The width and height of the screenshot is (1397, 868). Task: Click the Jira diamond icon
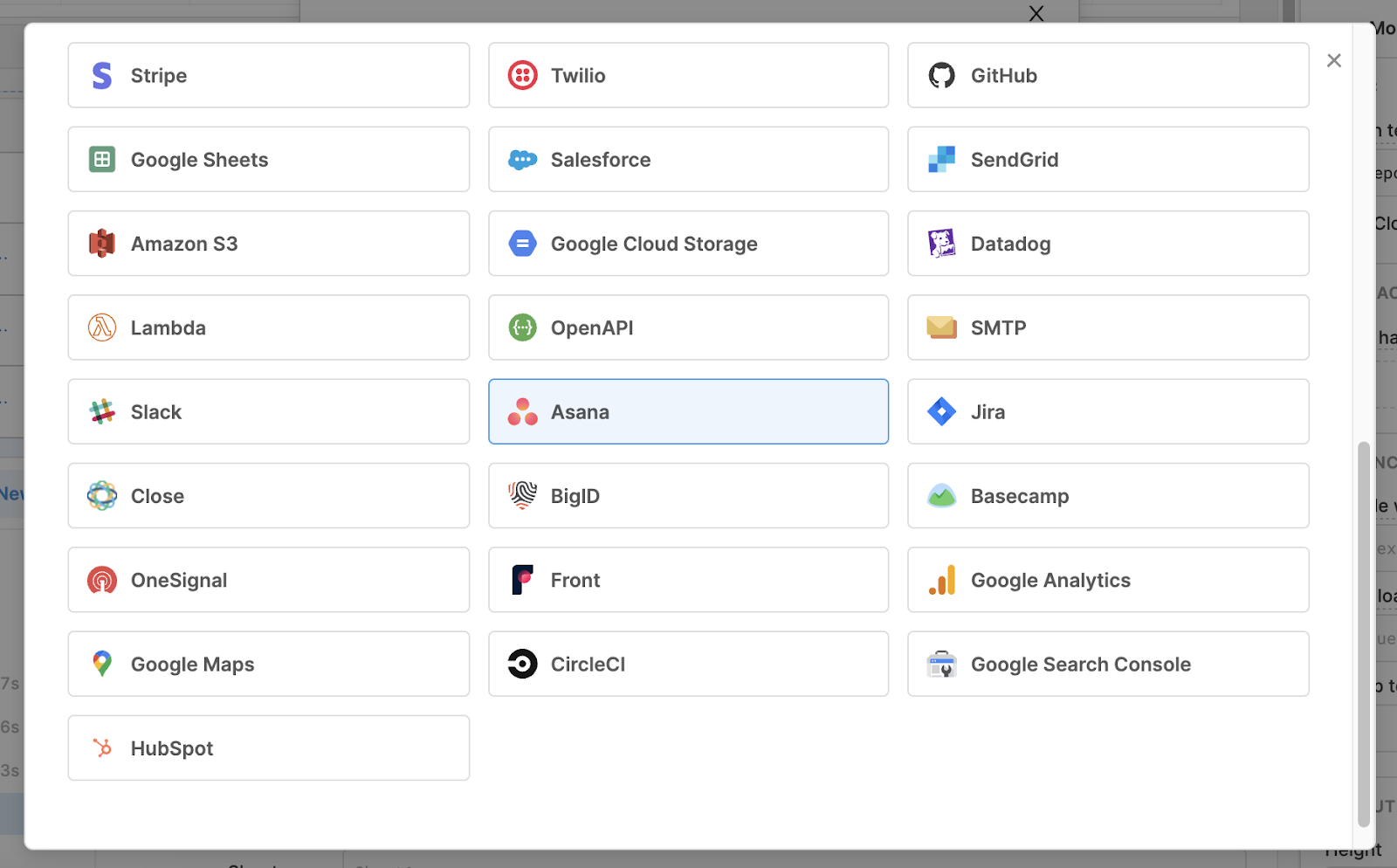941,411
